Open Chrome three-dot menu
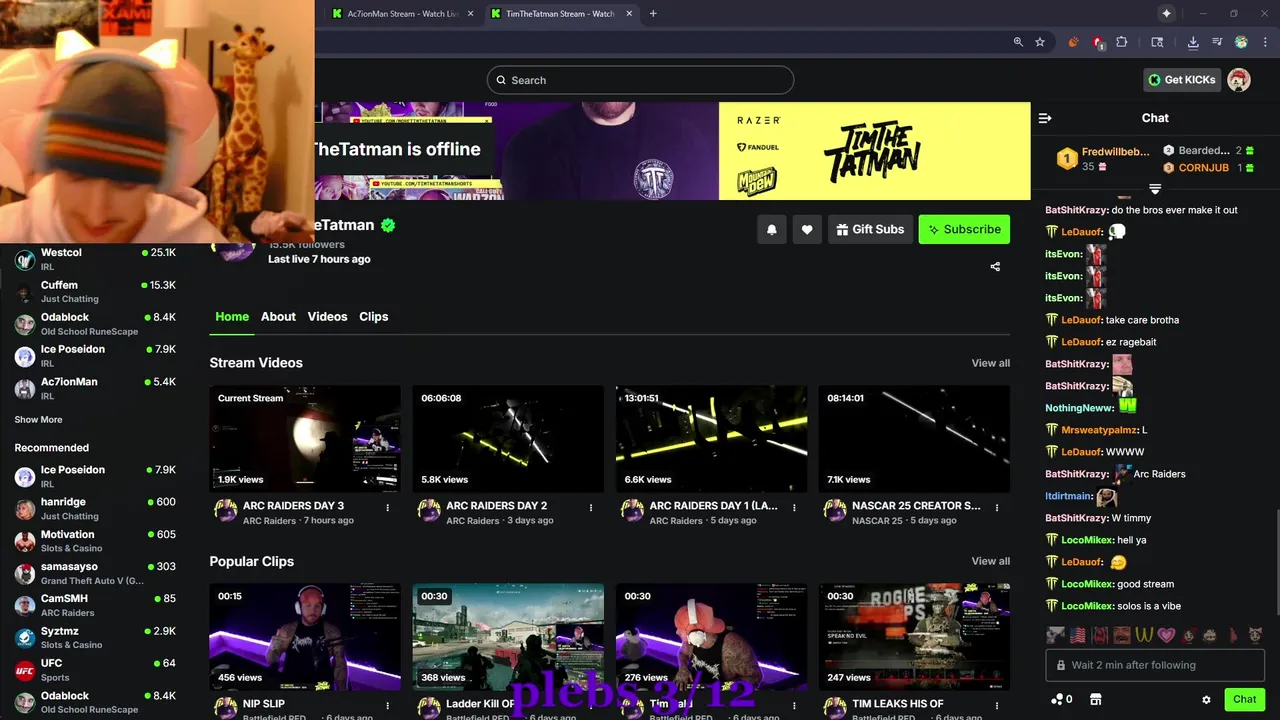 point(1264,42)
